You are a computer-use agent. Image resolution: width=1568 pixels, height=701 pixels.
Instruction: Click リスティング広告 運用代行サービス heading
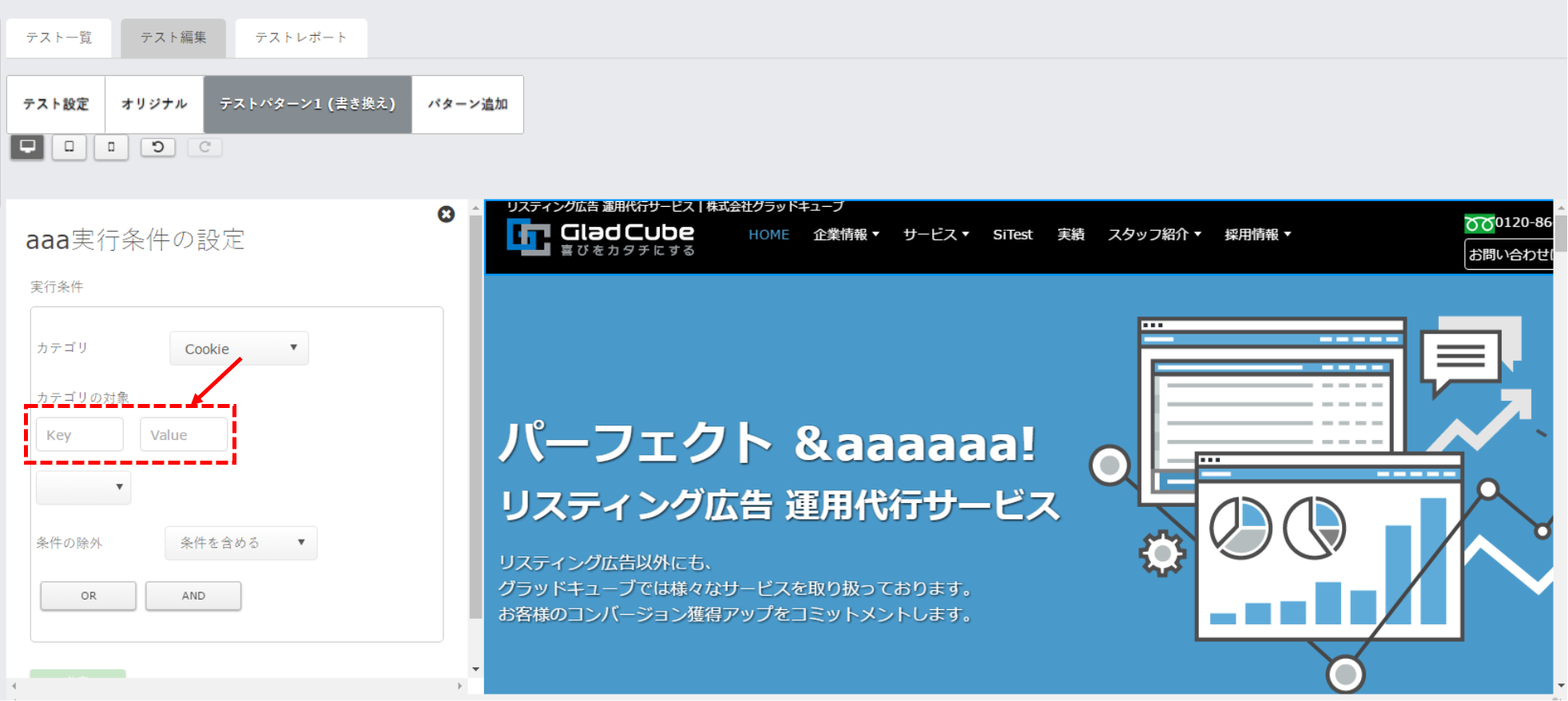(780, 506)
